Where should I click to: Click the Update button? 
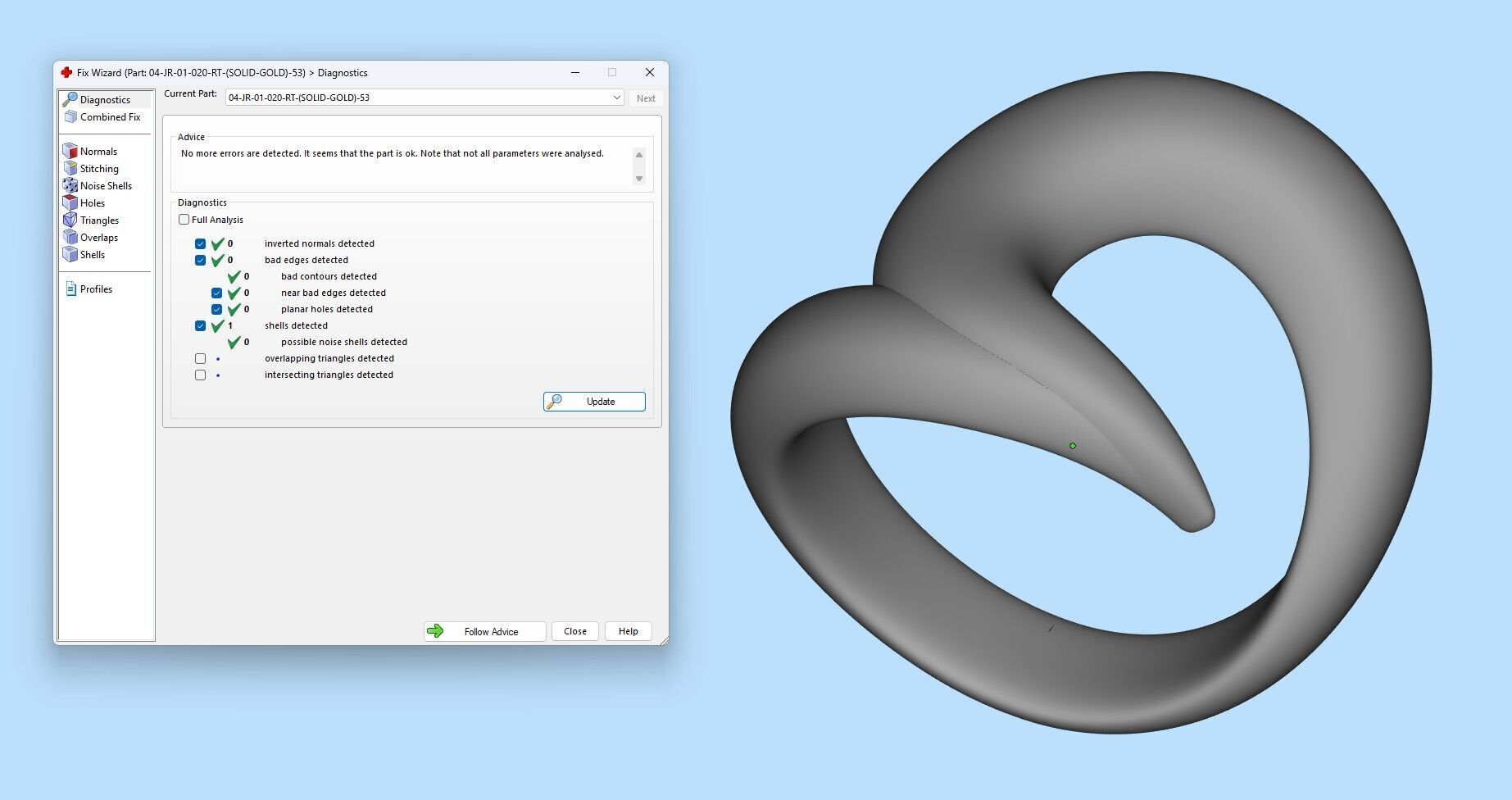pyautogui.click(x=594, y=402)
